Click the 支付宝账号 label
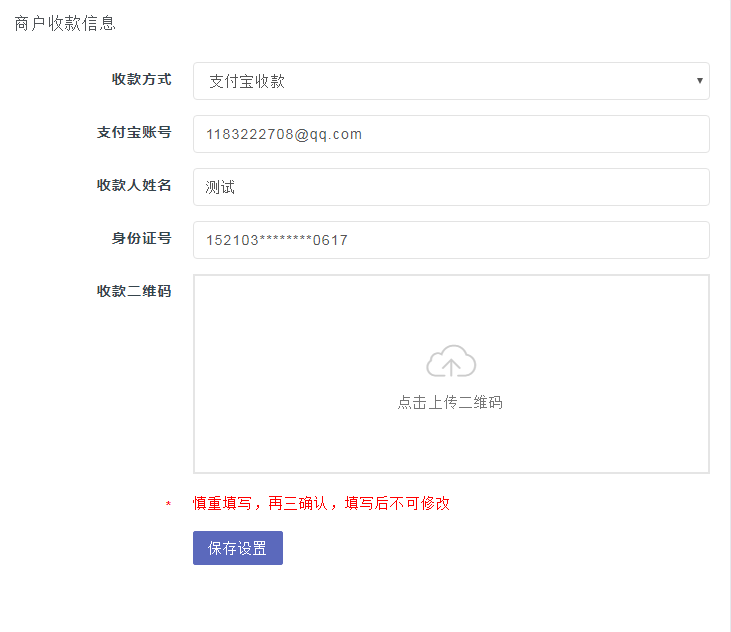 [134, 132]
